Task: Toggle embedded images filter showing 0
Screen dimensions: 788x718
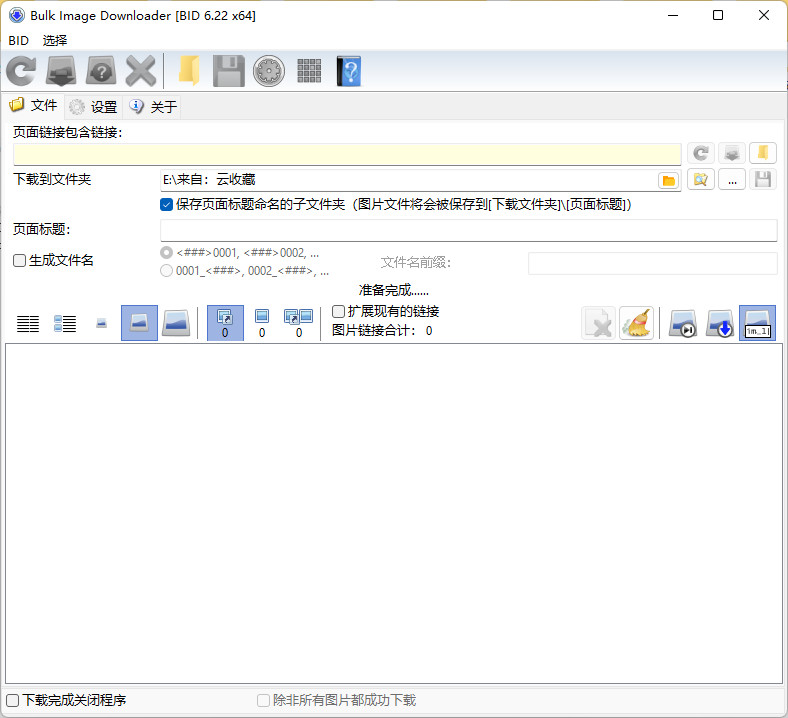Action: (262, 323)
